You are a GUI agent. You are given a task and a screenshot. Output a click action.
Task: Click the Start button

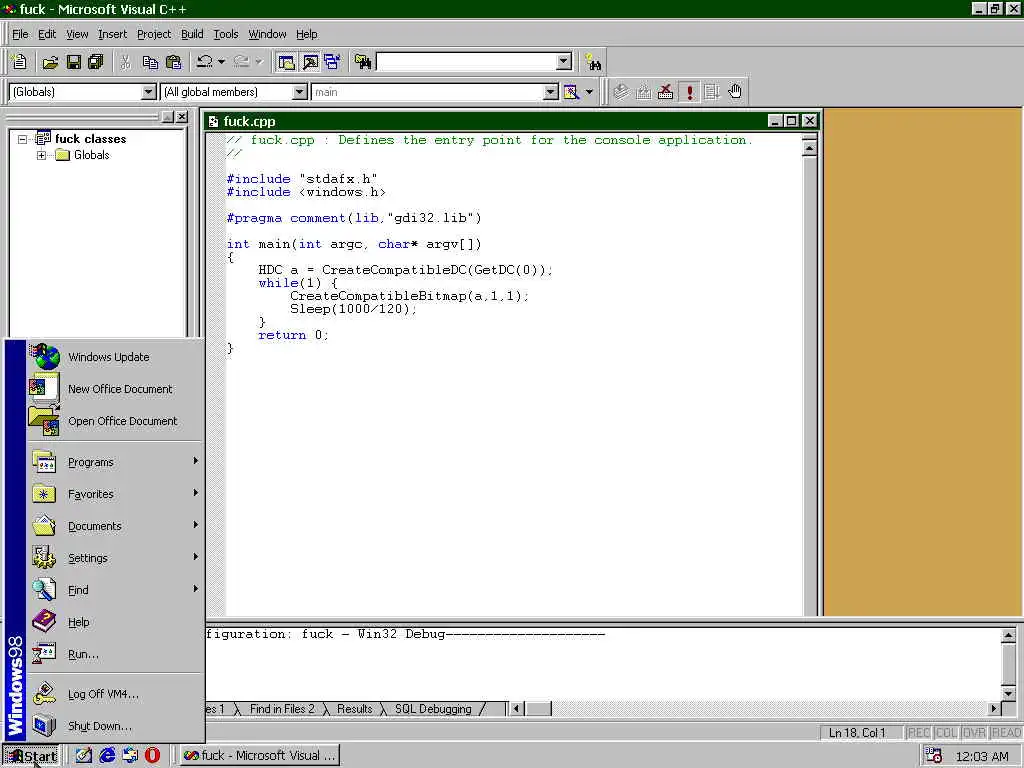pos(31,756)
